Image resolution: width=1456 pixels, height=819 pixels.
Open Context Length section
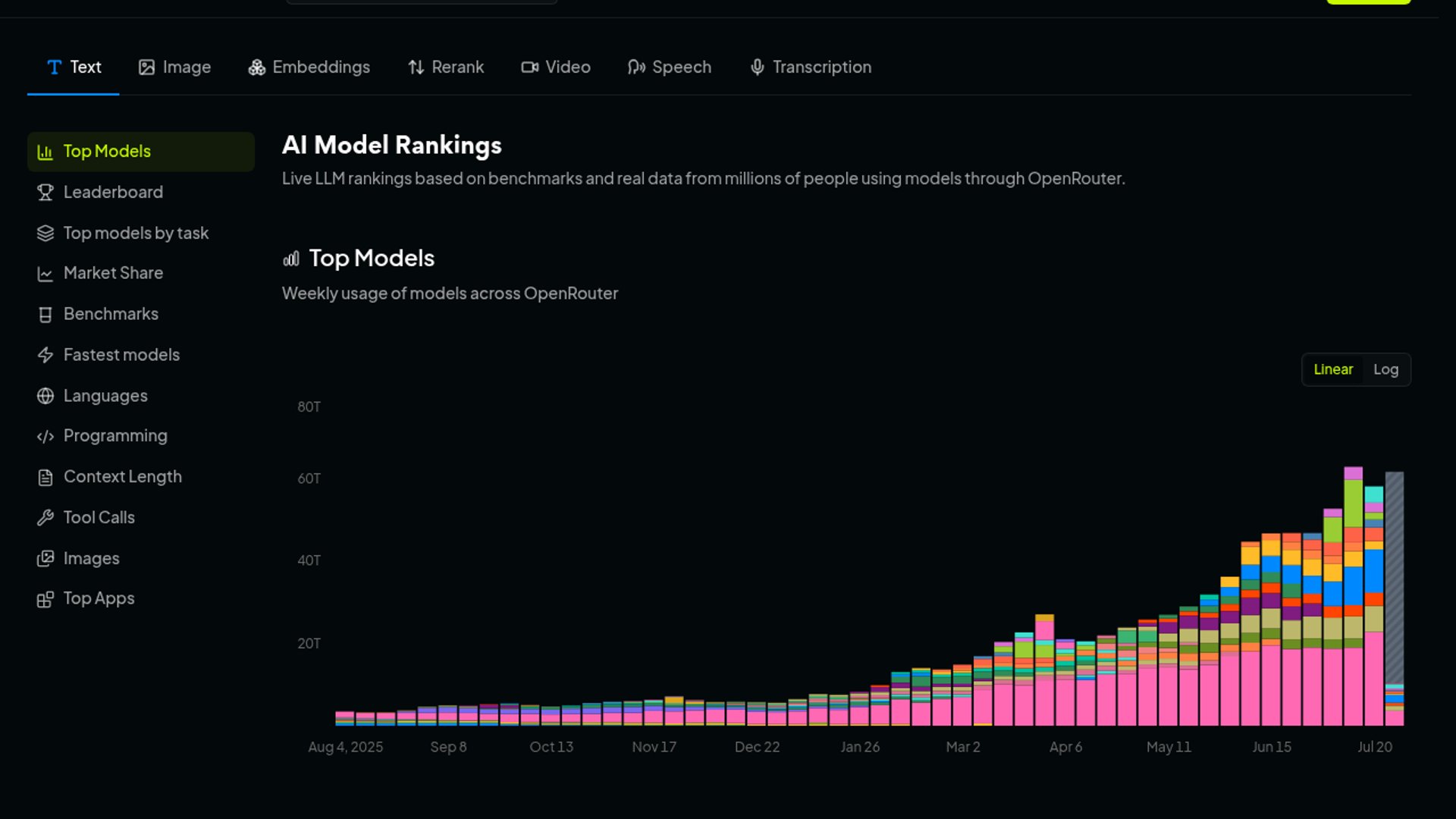pyautogui.click(x=141, y=477)
